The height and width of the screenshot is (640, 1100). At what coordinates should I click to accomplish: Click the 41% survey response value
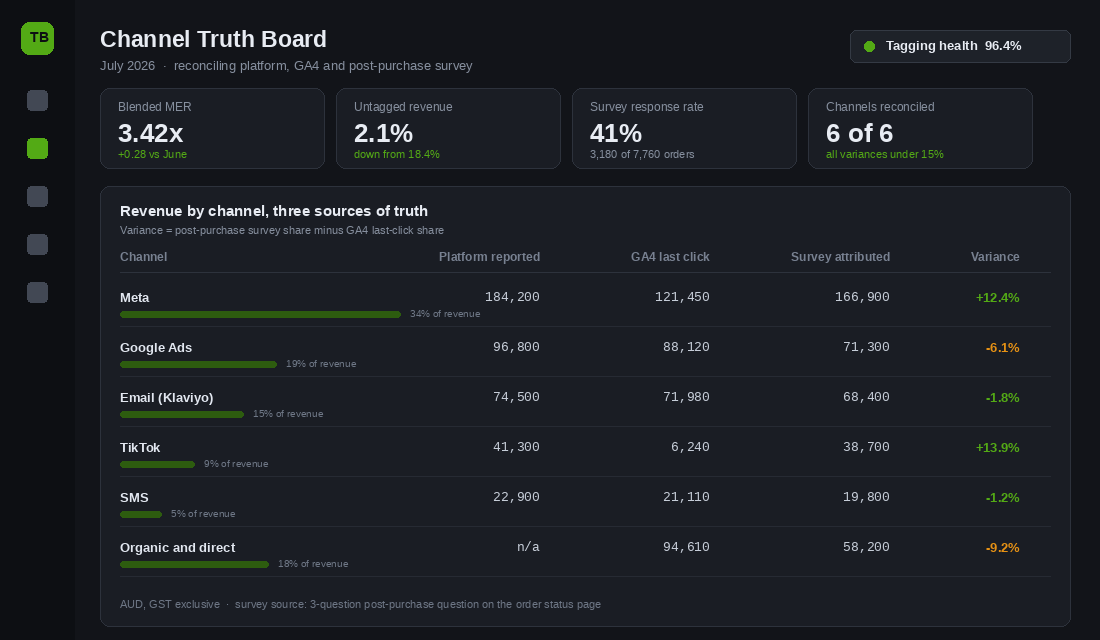[616, 133]
